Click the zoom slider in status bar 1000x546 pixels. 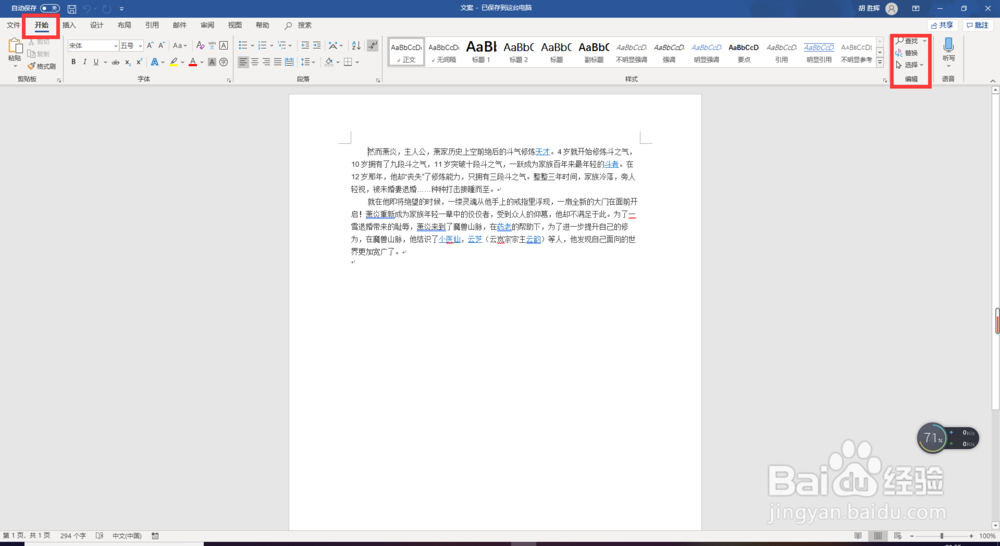(941, 536)
